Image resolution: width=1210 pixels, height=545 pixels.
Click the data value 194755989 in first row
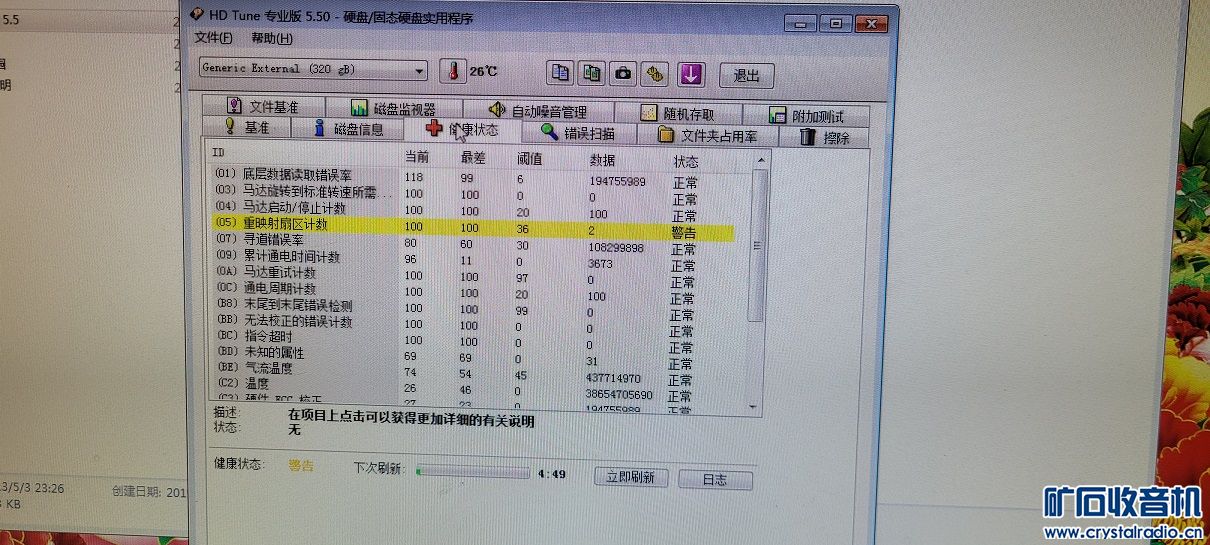tap(616, 181)
